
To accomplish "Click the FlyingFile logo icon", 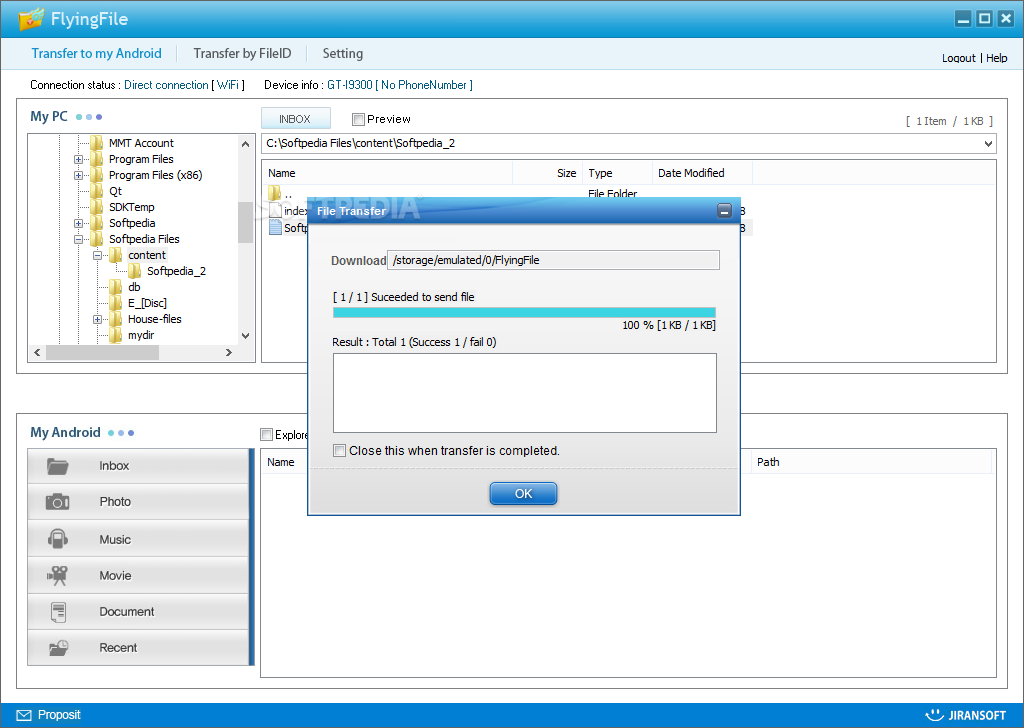I will pyautogui.click(x=31, y=19).
